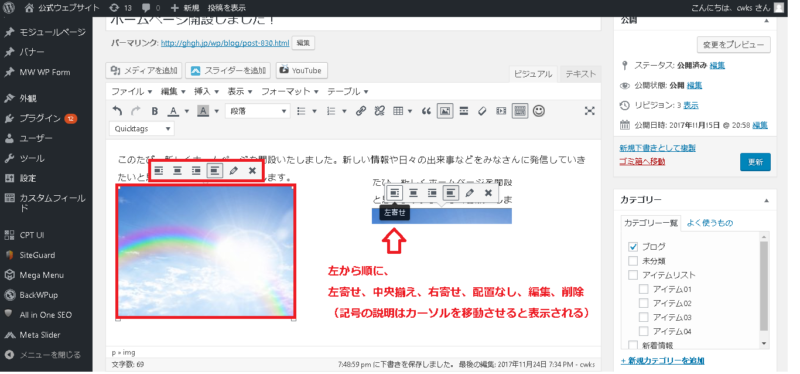Open the background color dropdown arrow
The height and width of the screenshot is (374, 800).
coord(216,111)
